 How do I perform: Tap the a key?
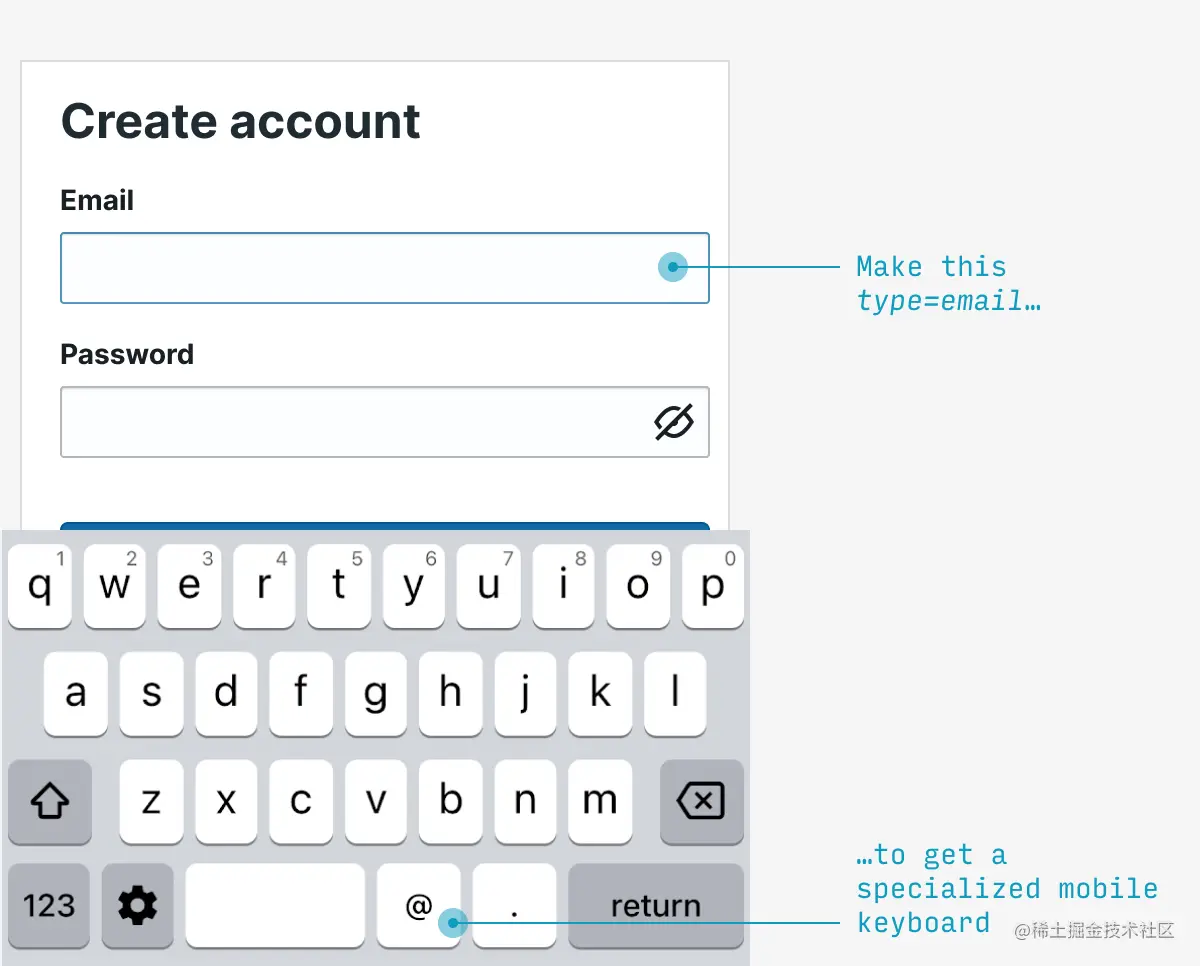[76, 693]
